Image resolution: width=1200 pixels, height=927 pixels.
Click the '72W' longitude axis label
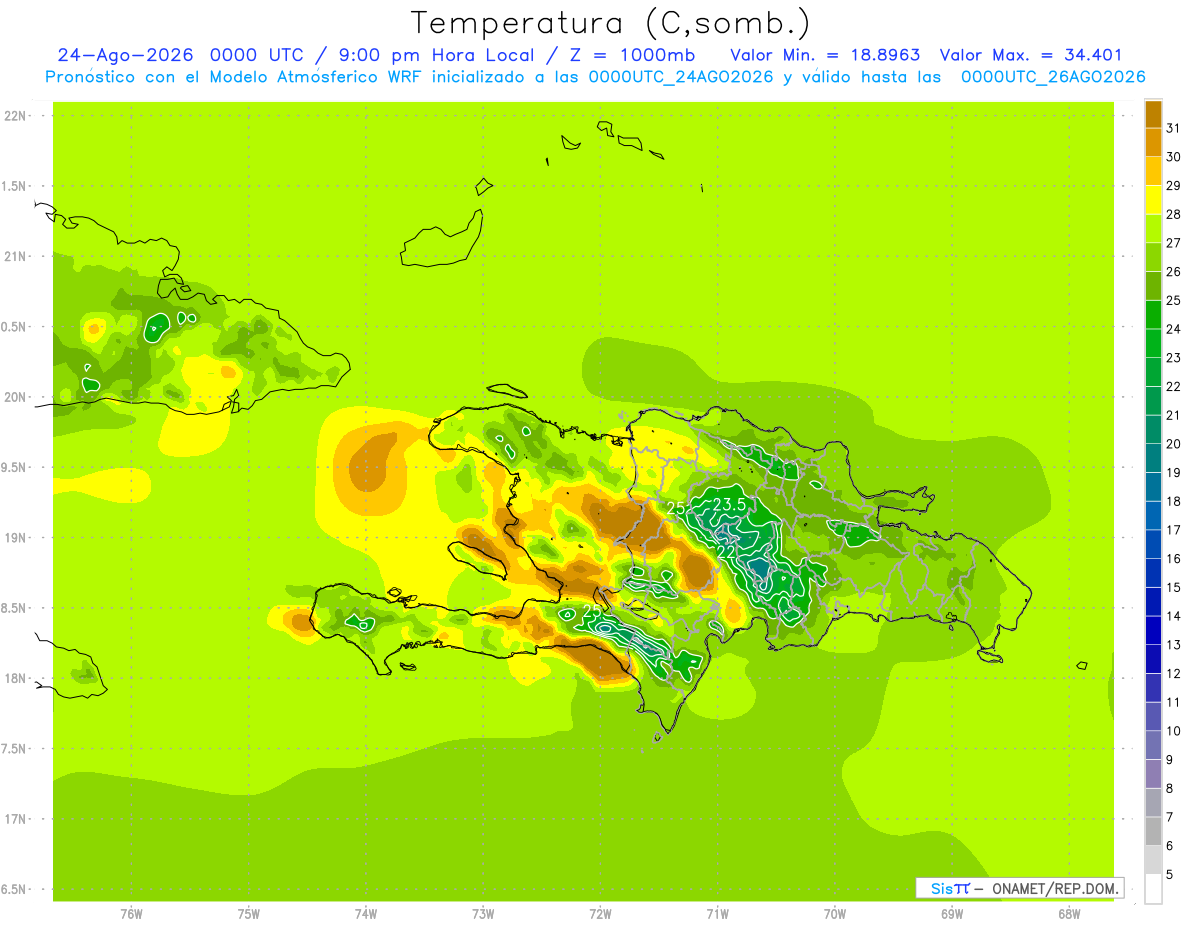[x=600, y=914]
